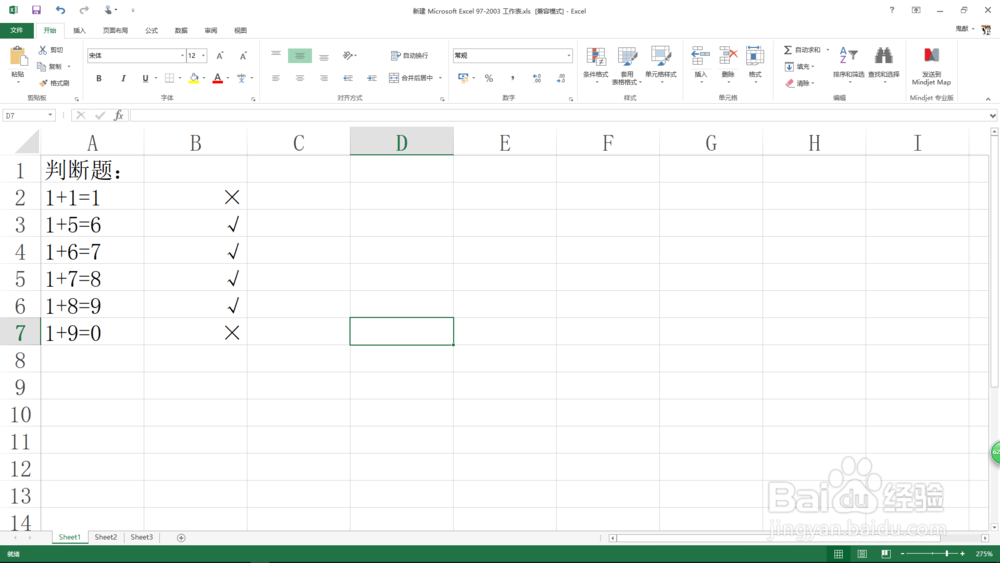The height and width of the screenshot is (563, 1000).
Task: Expand the merge and center dropdown arrow
Action: click(x=440, y=78)
